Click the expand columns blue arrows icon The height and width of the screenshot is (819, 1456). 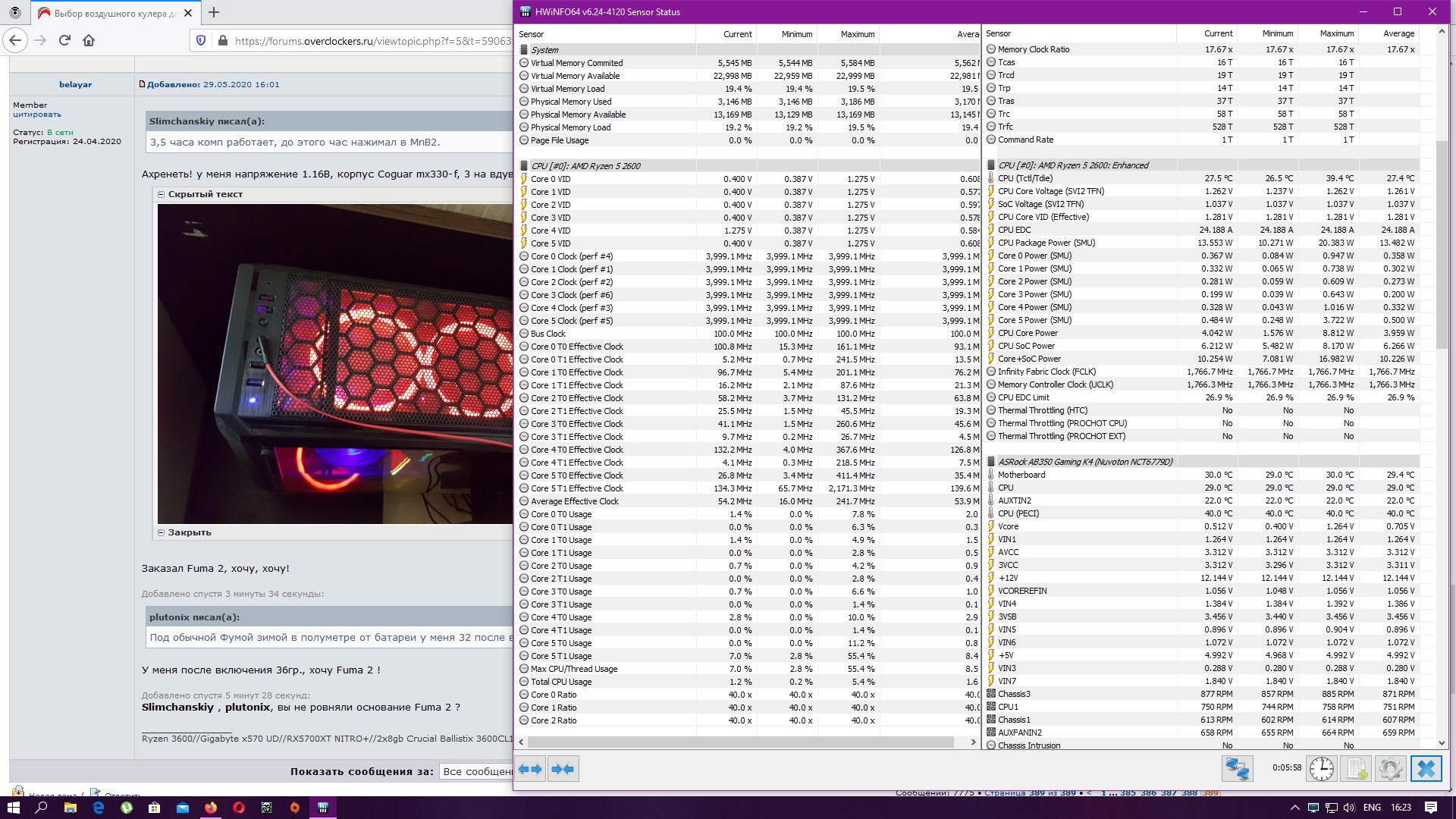530,769
